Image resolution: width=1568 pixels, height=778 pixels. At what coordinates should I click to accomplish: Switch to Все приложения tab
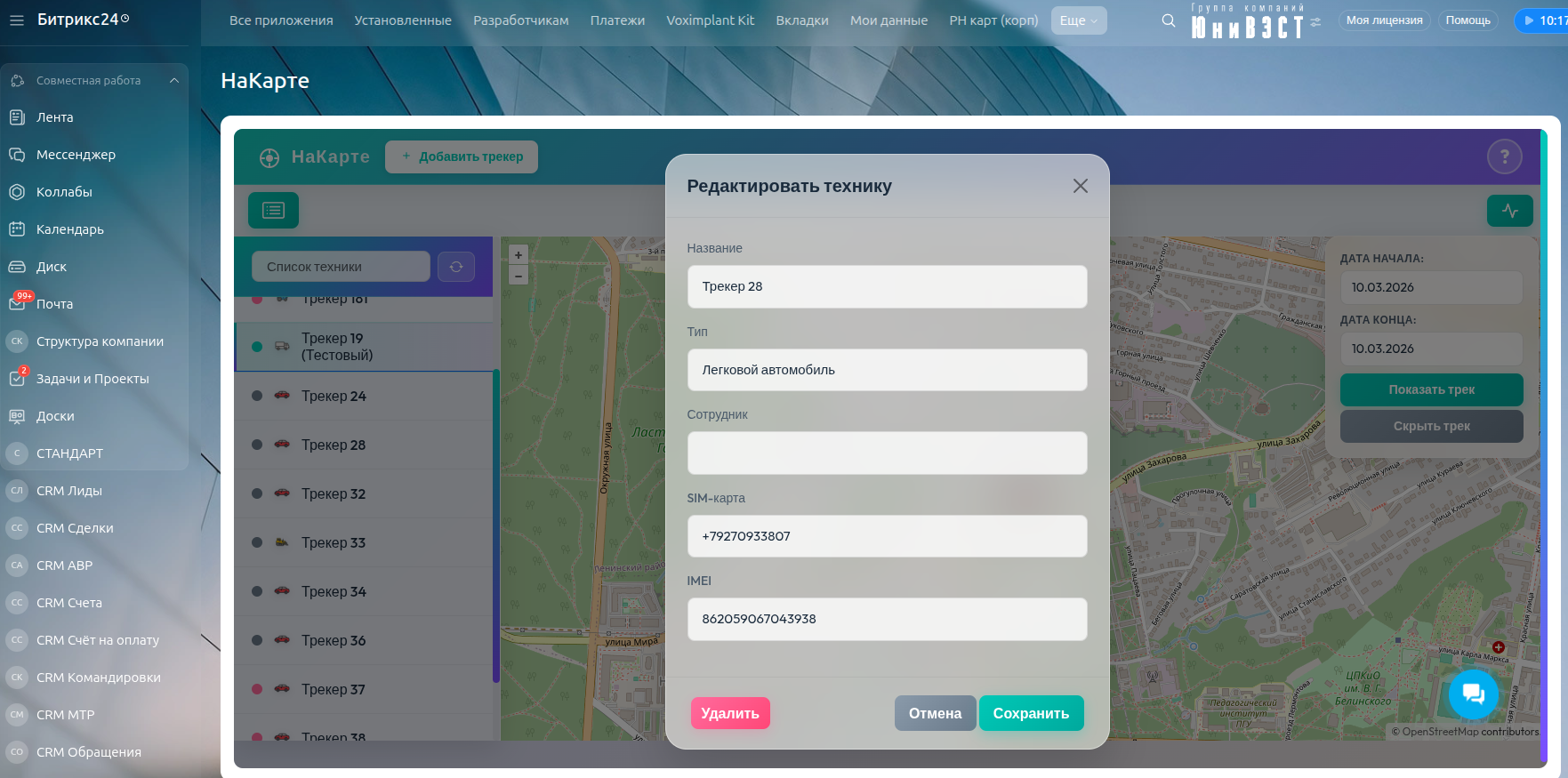click(x=281, y=20)
